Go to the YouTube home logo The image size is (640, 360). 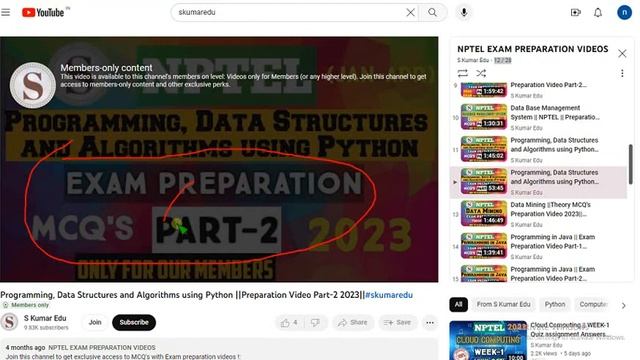(x=43, y=13)
